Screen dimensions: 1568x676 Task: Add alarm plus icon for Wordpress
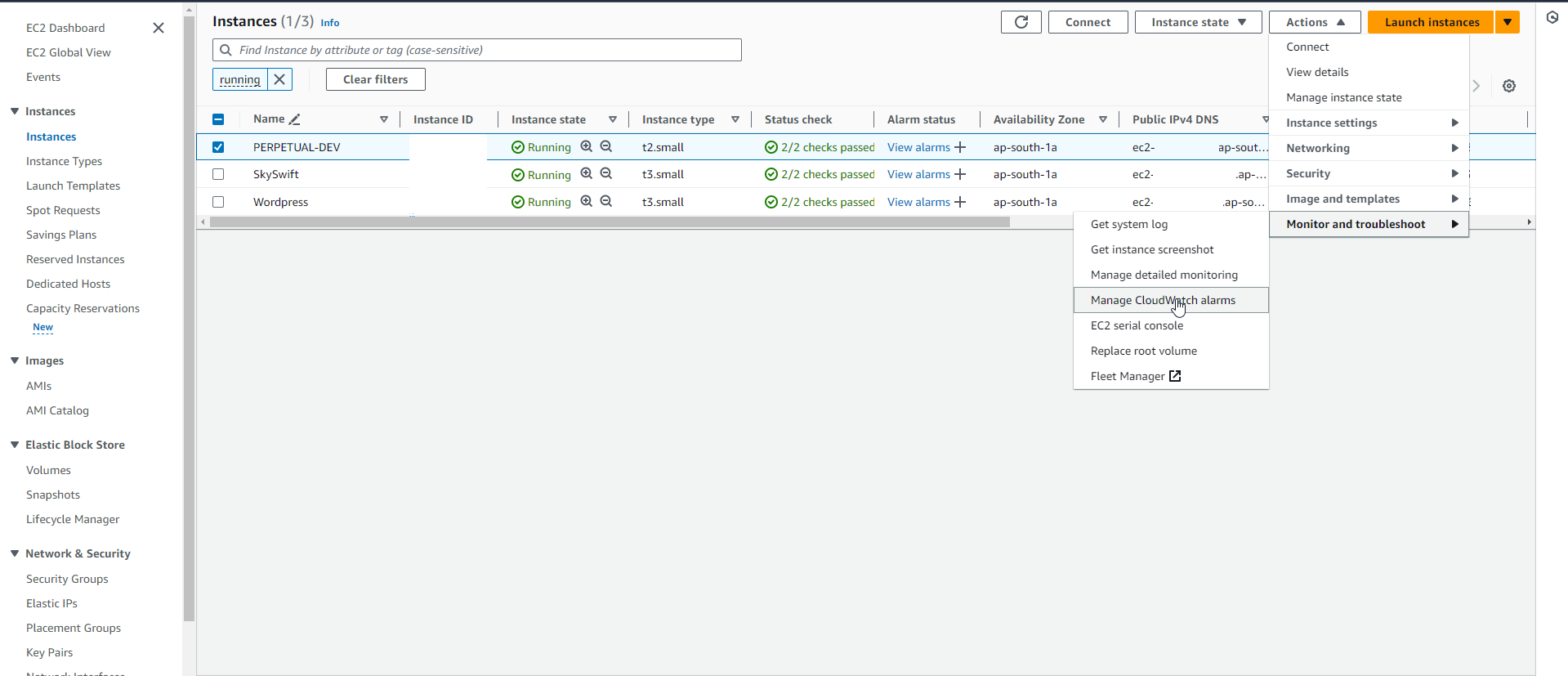(960, 202)
